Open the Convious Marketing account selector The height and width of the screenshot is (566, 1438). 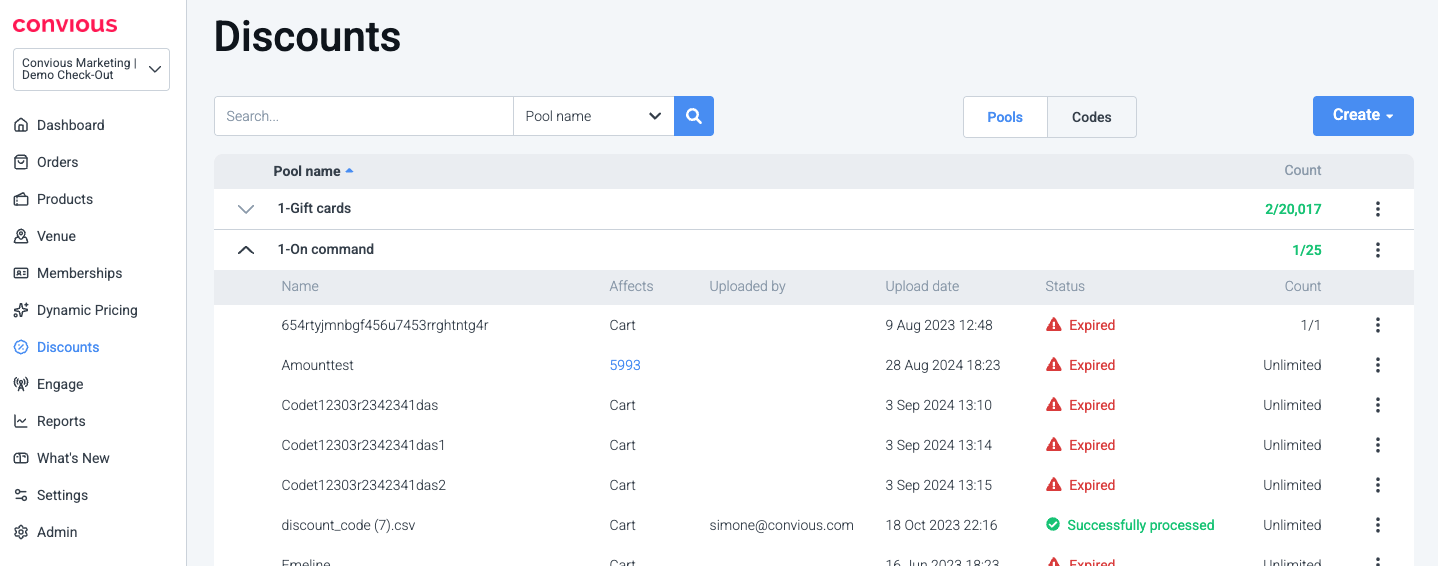pos(91,69)
